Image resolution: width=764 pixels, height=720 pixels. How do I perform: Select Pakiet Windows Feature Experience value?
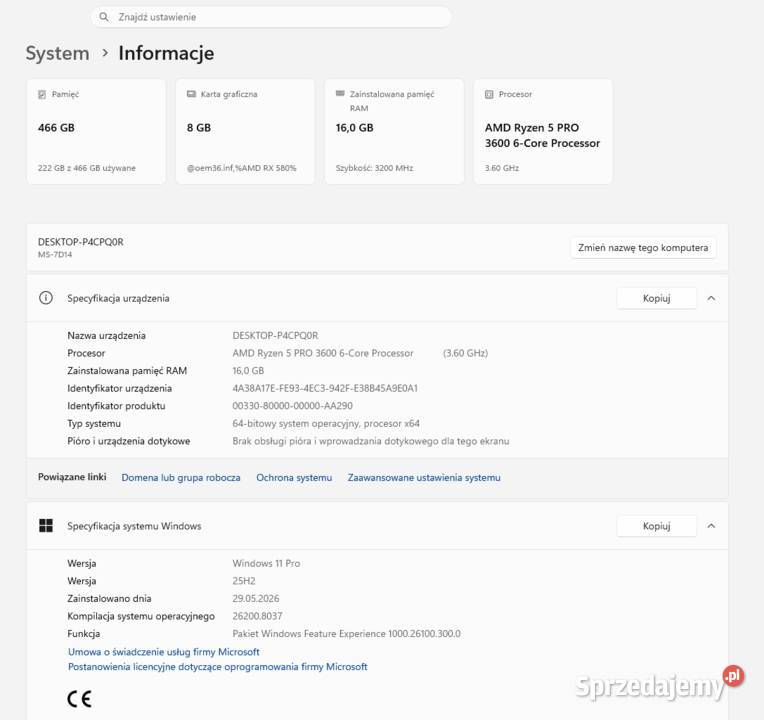346,633
